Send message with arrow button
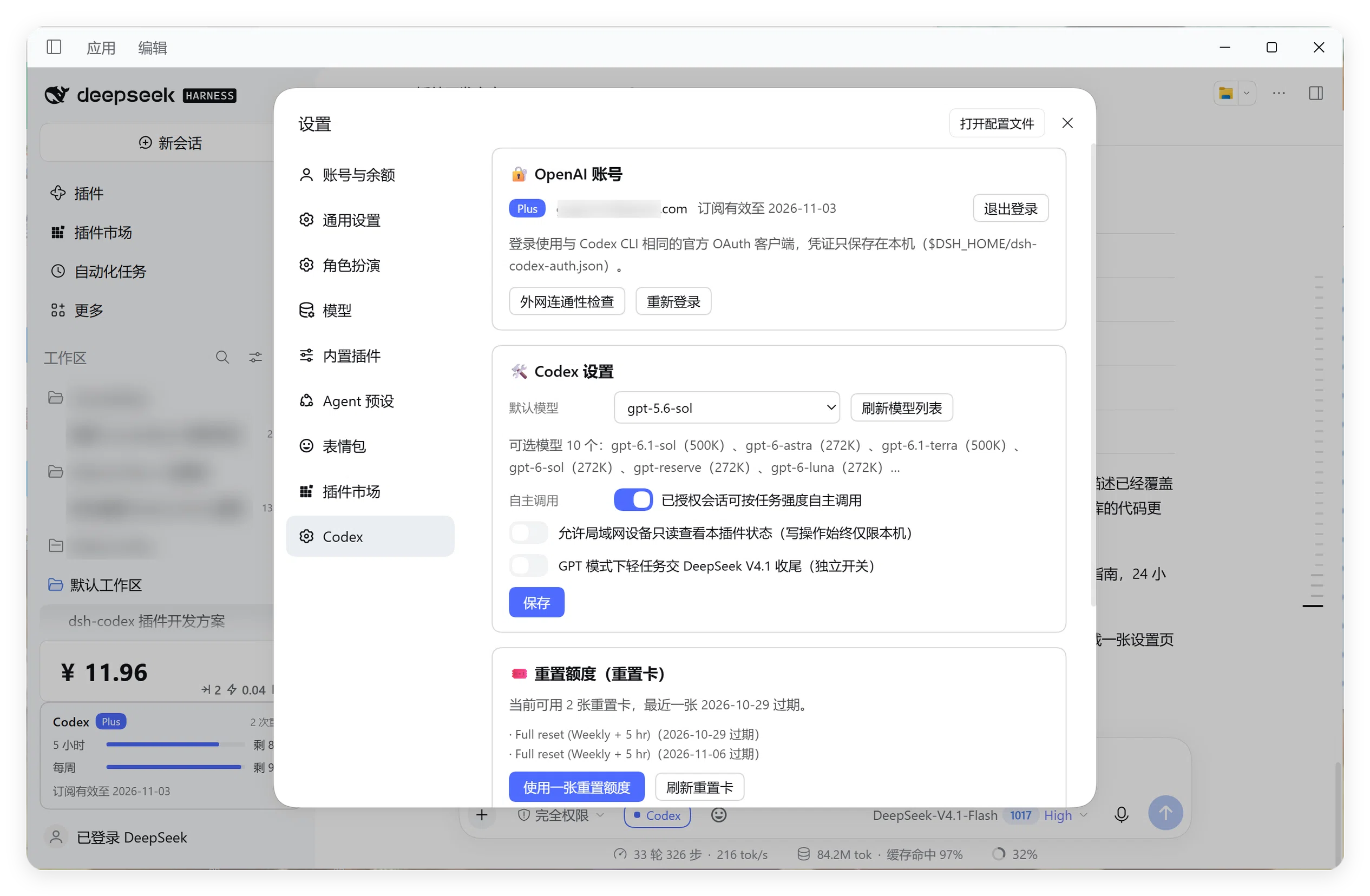Viewport: 1370px width, 896px height. coord(1165,813)
